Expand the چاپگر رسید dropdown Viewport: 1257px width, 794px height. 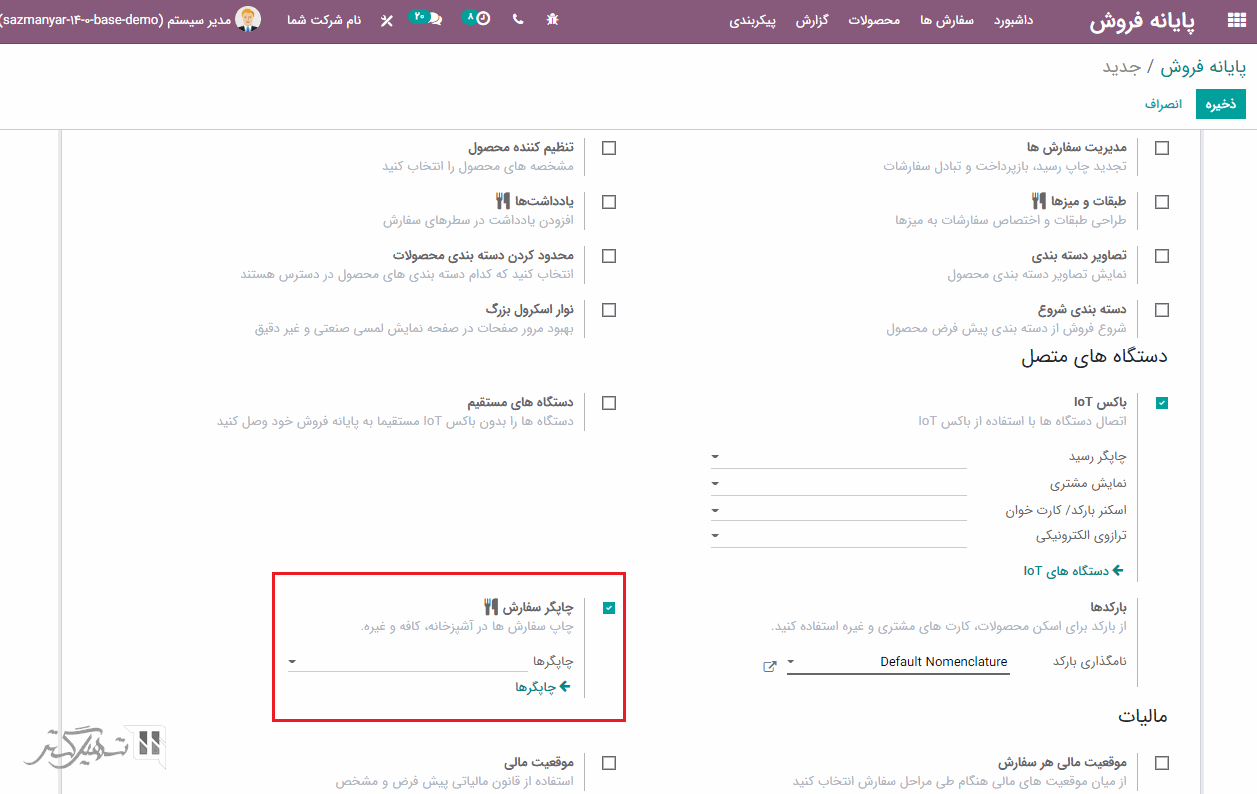(x=838, y=457)
